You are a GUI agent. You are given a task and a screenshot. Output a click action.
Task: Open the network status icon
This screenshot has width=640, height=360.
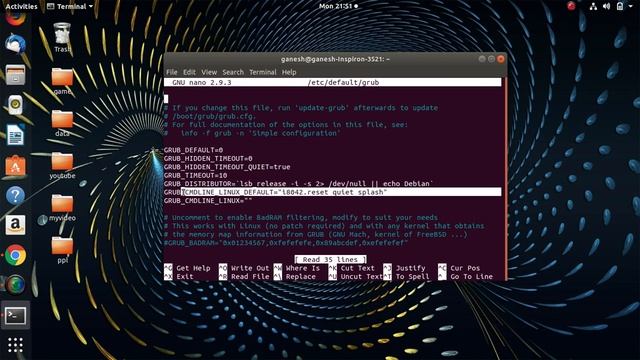click(593, 6)
